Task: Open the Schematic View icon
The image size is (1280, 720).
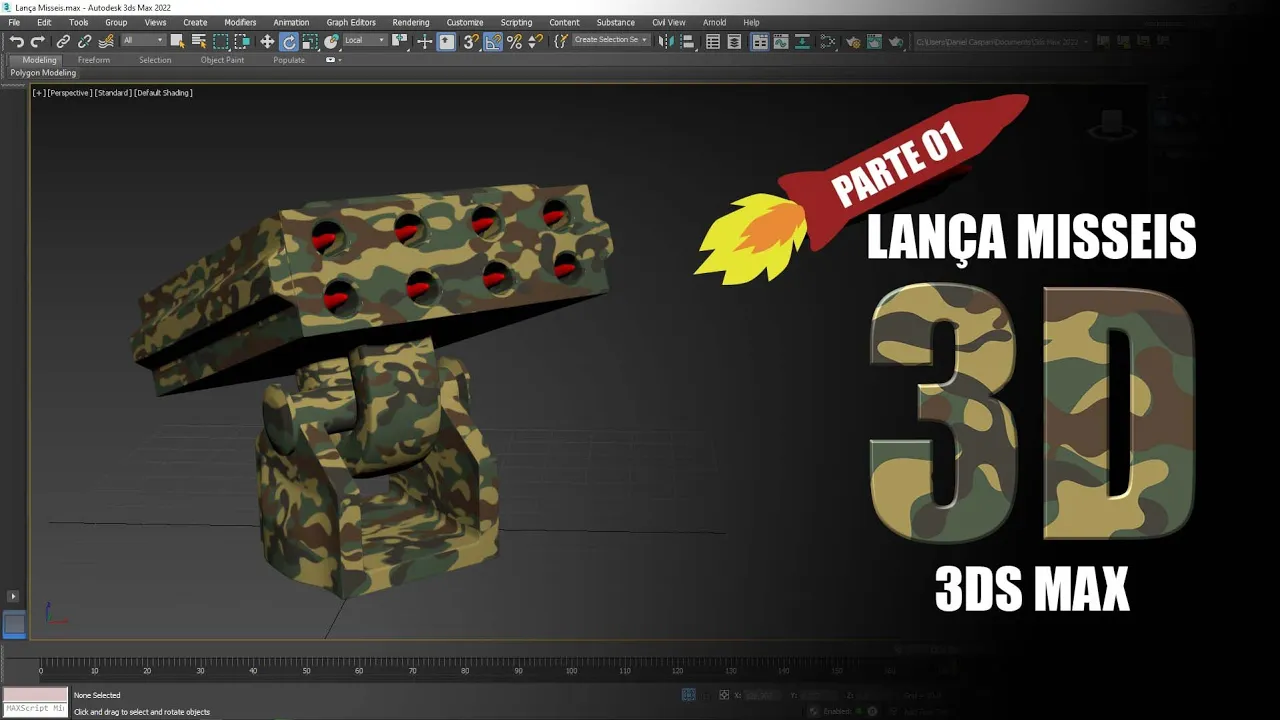Action: (802, 41)
